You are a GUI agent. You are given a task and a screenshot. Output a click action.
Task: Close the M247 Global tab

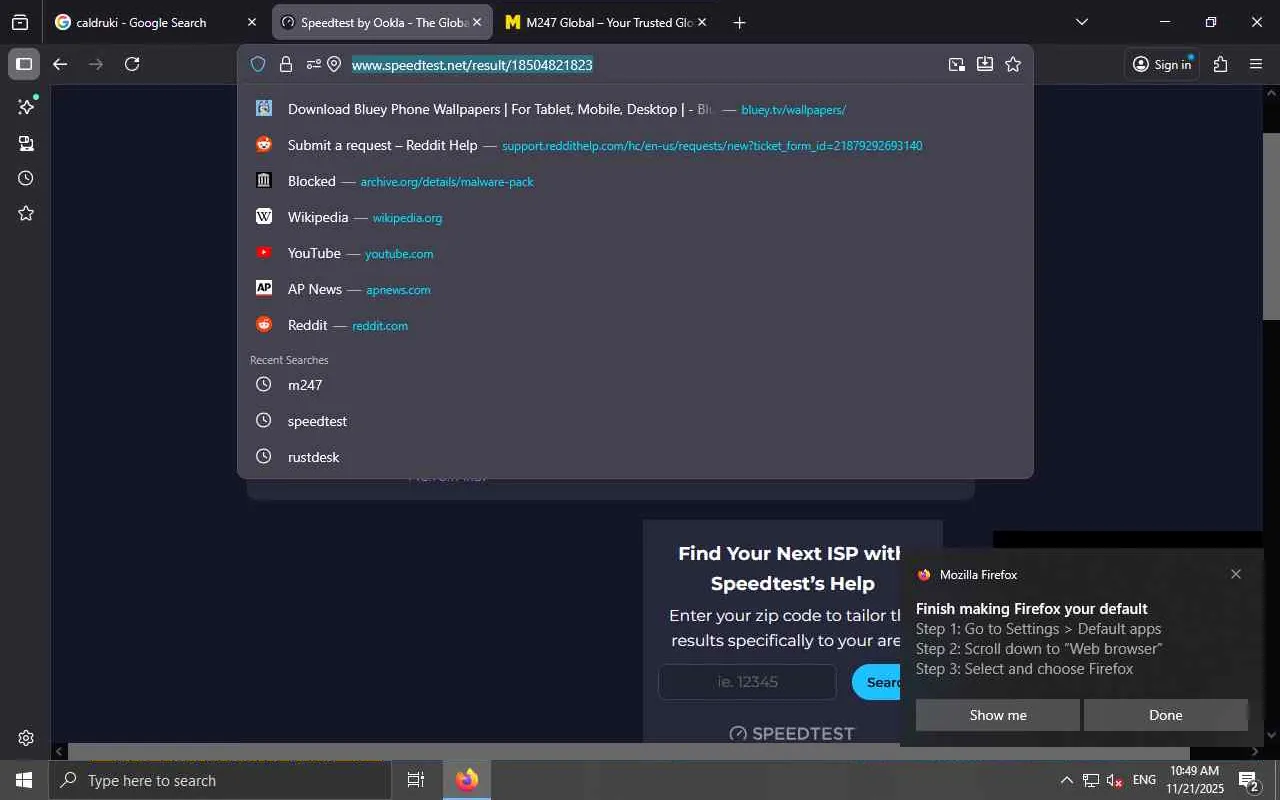pyautogui.click(x=702, y=22)
